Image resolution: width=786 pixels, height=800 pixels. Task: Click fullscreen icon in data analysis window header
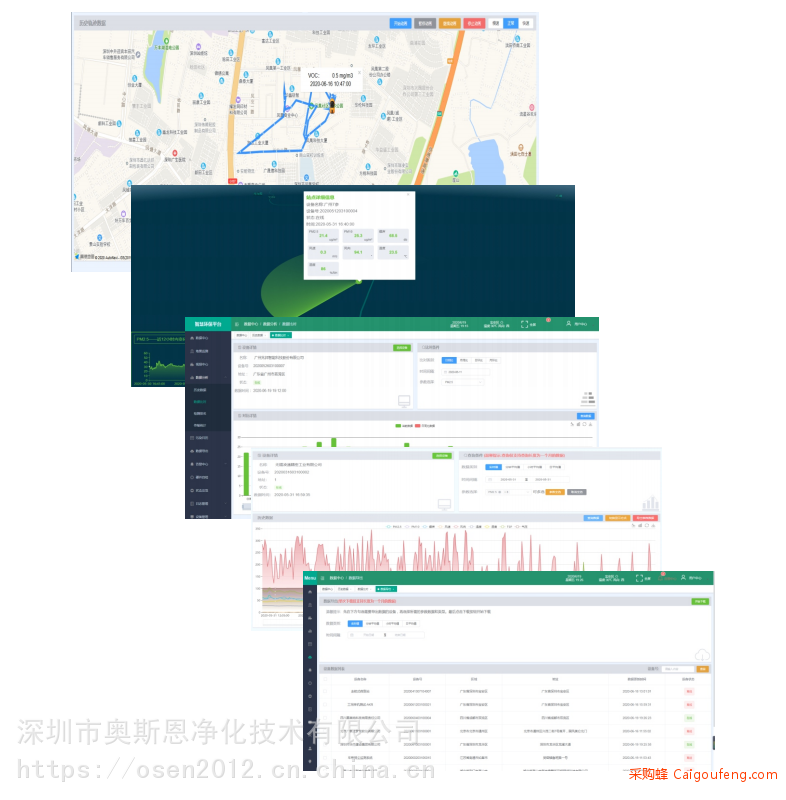524,324
